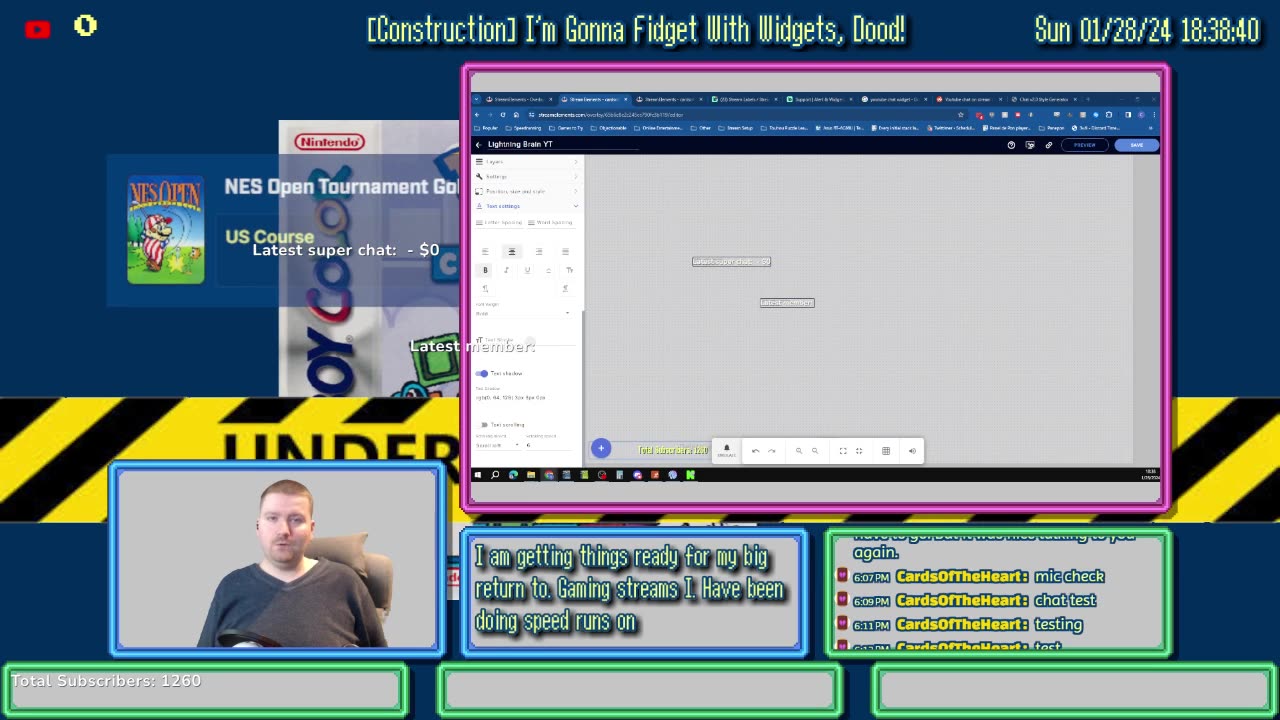1280x720 pixels.
Task: Open the Speedrunning bookmarks folder
Action: point(524,128)
